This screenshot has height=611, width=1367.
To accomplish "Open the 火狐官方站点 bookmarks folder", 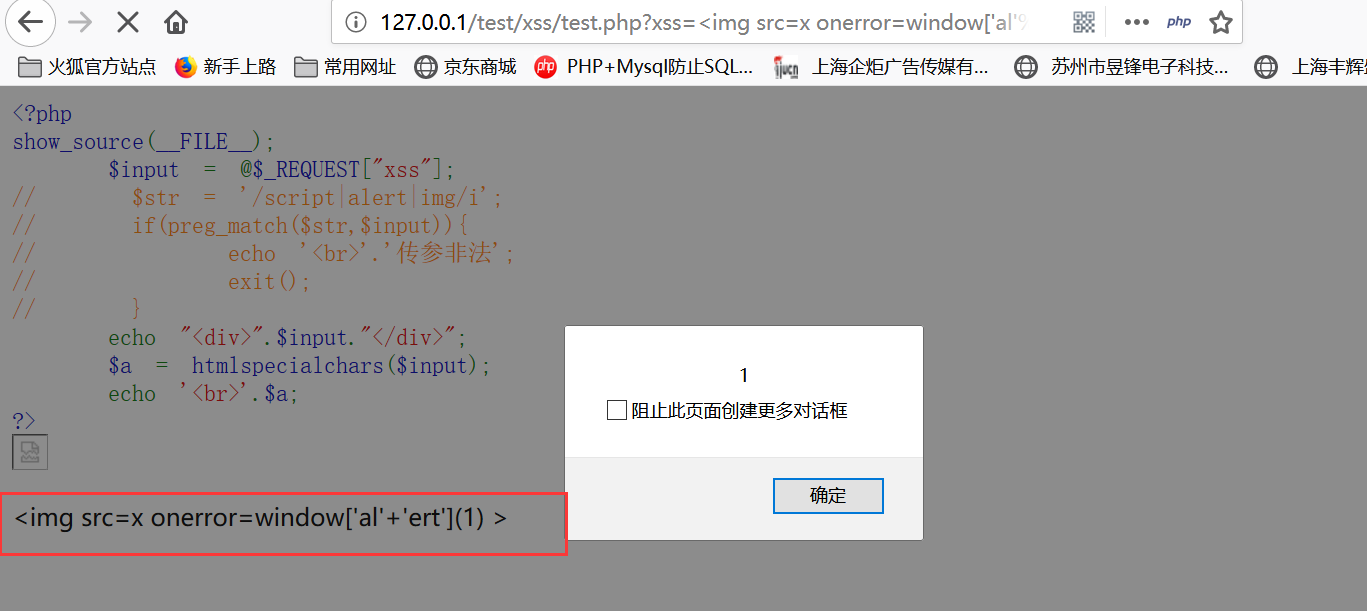I will pos(88,67).
